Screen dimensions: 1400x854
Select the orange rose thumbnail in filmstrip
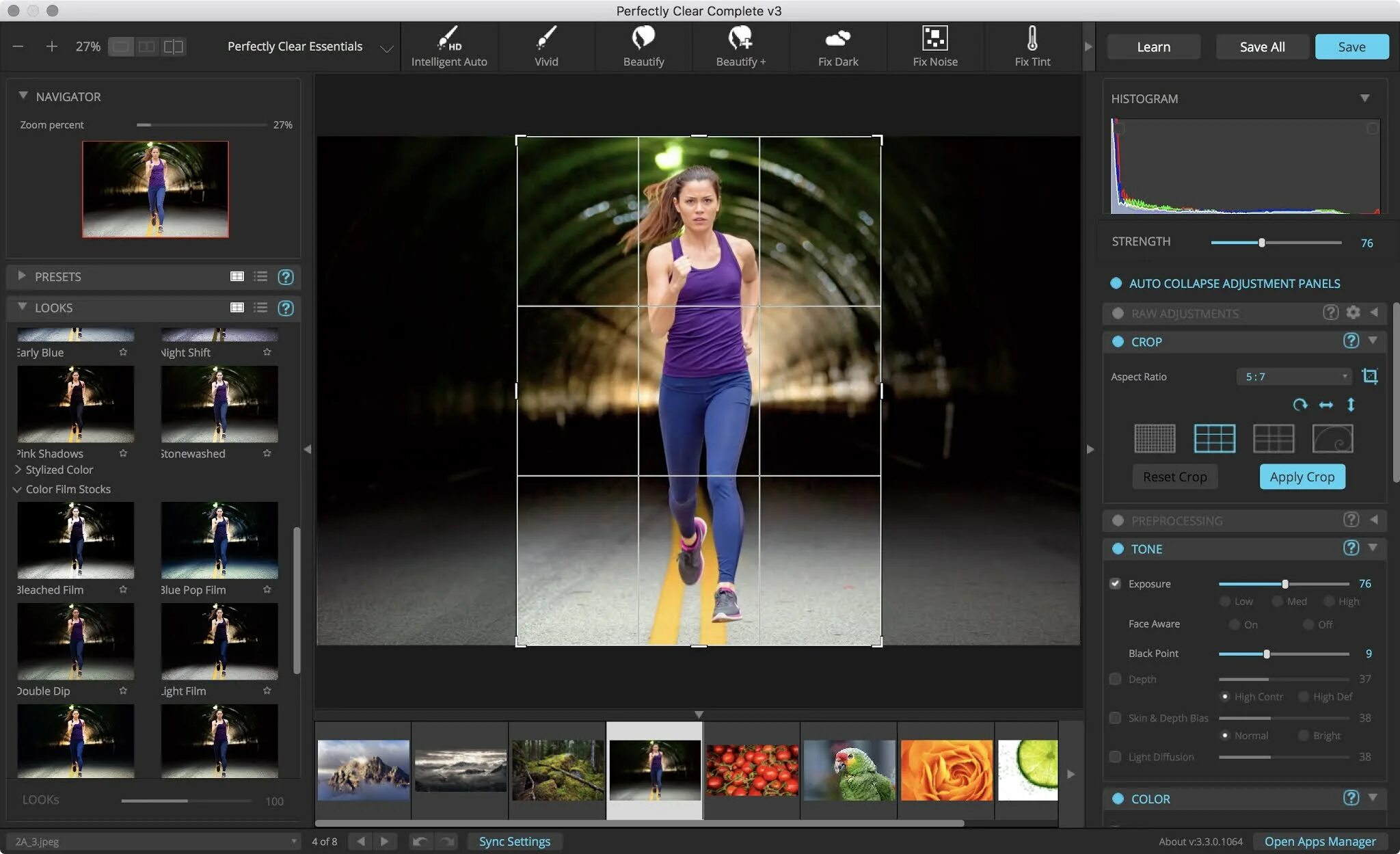946,770
